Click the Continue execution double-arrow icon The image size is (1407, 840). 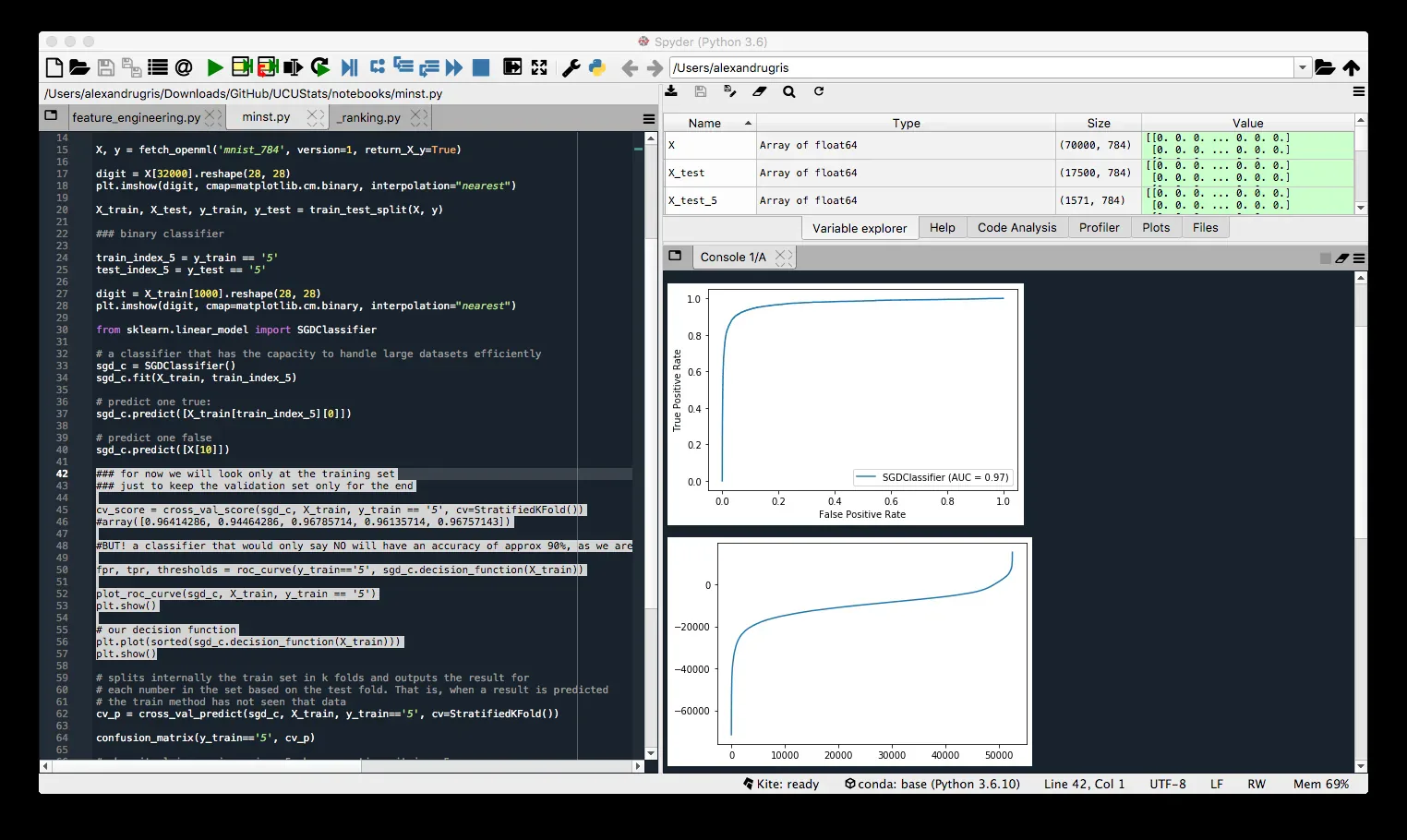tap(453, 67)
